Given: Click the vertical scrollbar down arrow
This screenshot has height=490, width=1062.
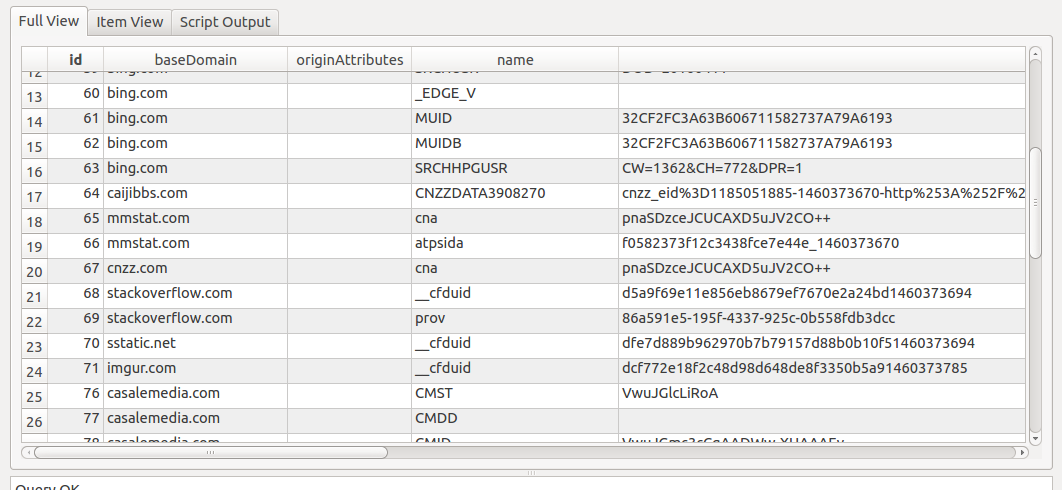Looking at the screenshot, I should click(1035, 439).
